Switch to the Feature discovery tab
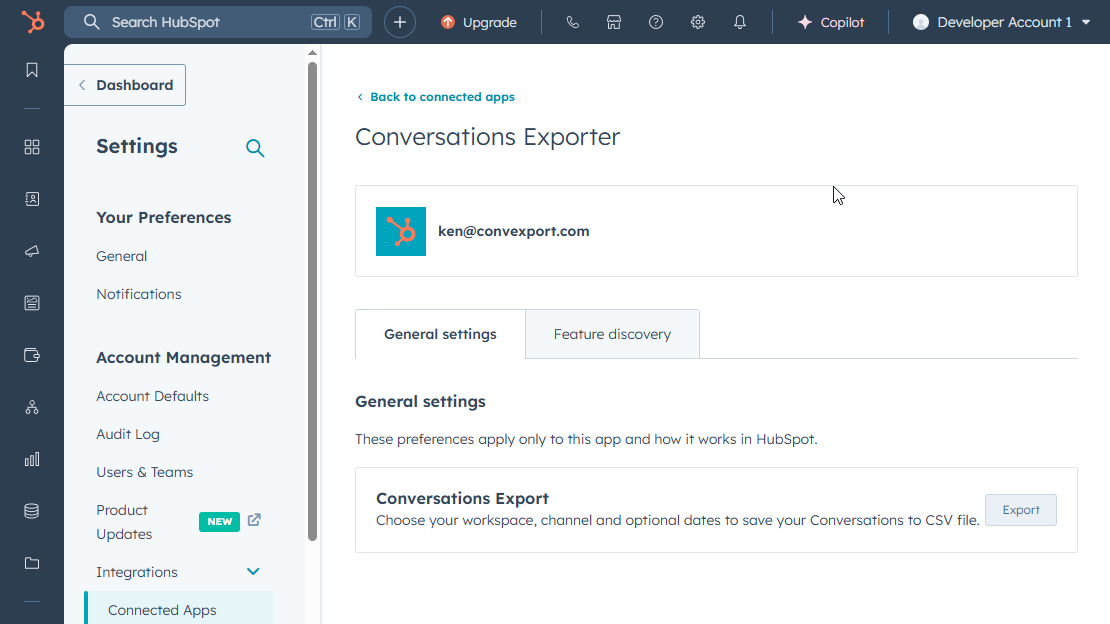1110x624 pixels. [x=612, y=333]
